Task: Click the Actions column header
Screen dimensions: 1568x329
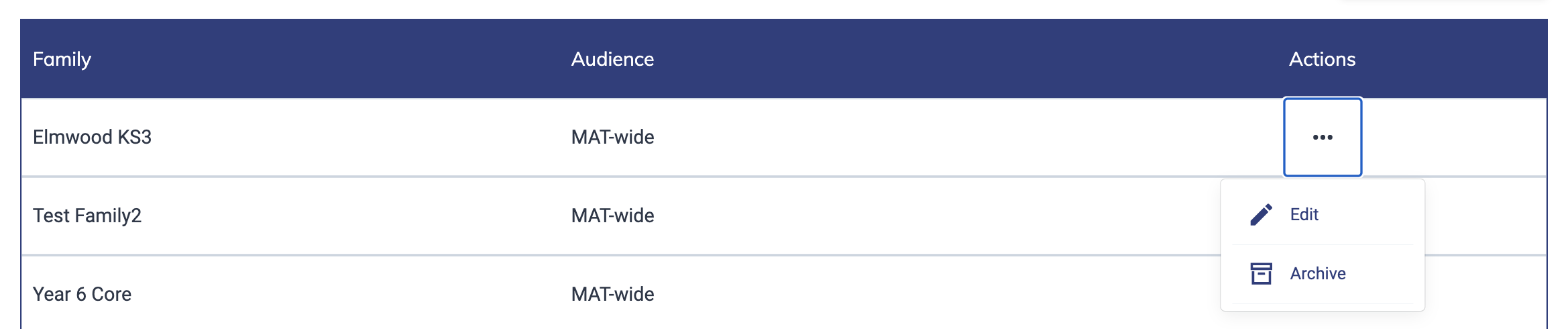Action: pyautogui.click(x=1322, y=59)
